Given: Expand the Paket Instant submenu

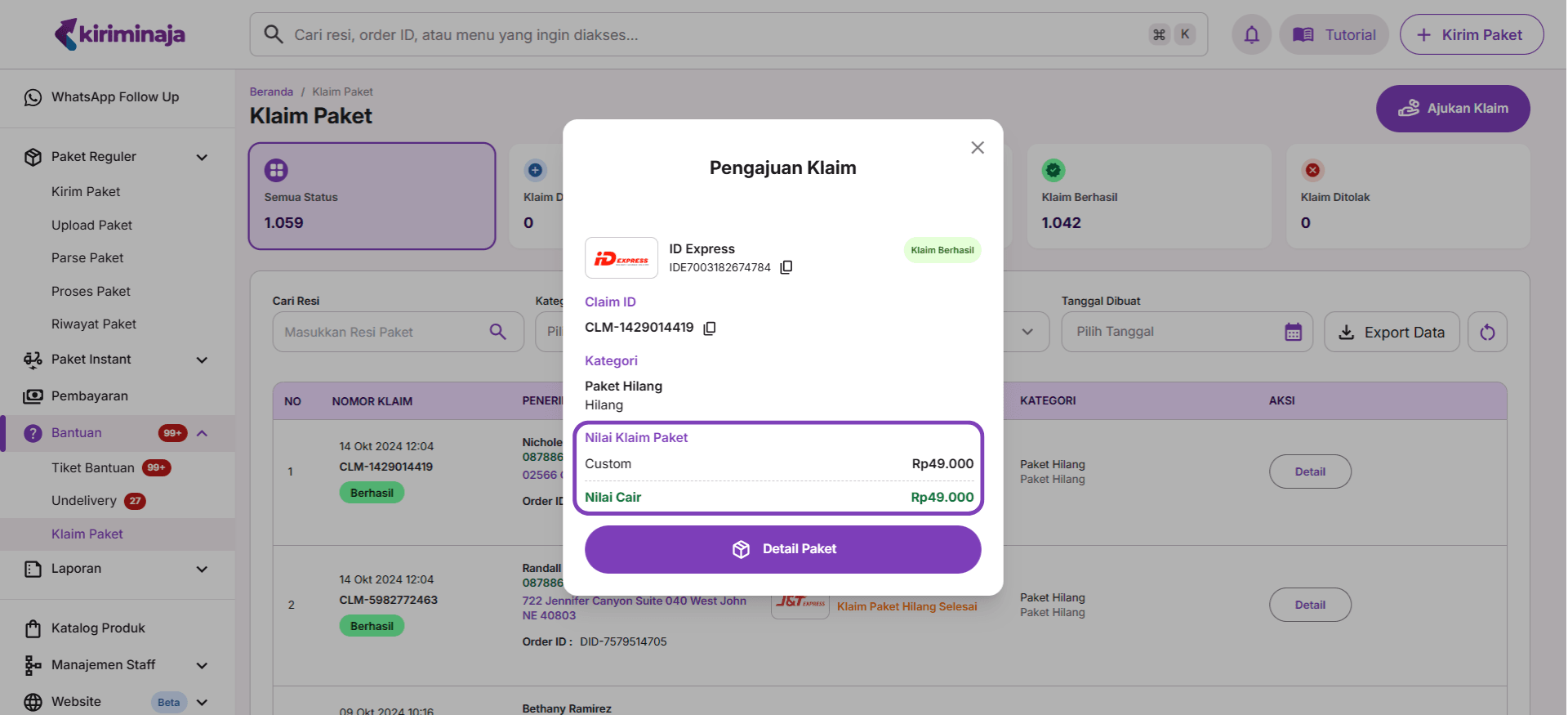Looking at the screenshot, I should pos(202,360).
